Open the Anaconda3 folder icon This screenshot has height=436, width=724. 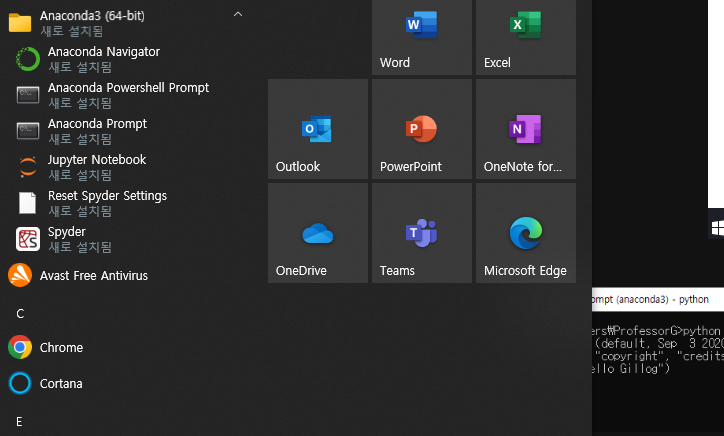pos(20,22)
